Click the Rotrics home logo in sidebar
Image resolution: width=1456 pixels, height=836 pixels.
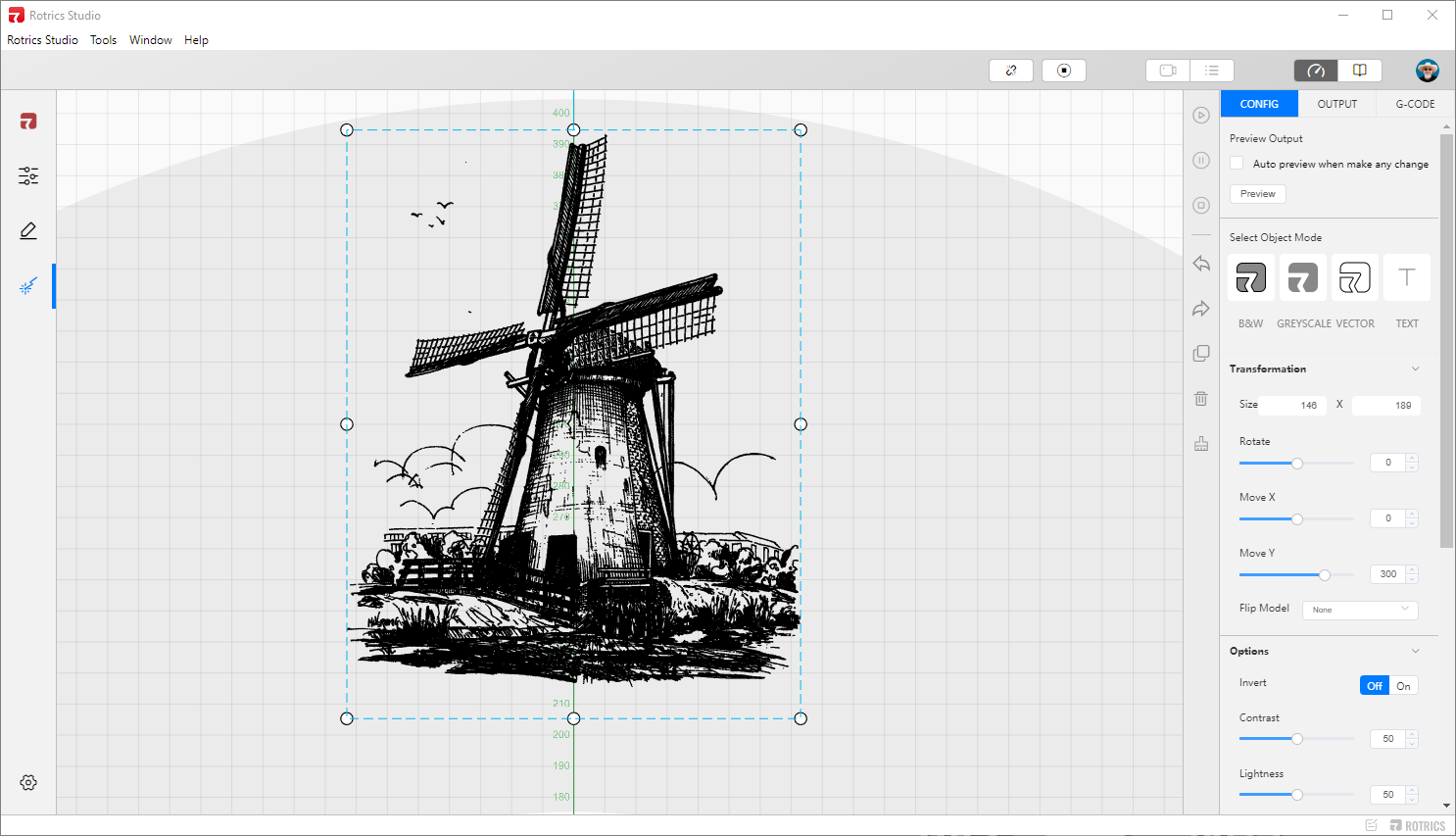[28, 122]
